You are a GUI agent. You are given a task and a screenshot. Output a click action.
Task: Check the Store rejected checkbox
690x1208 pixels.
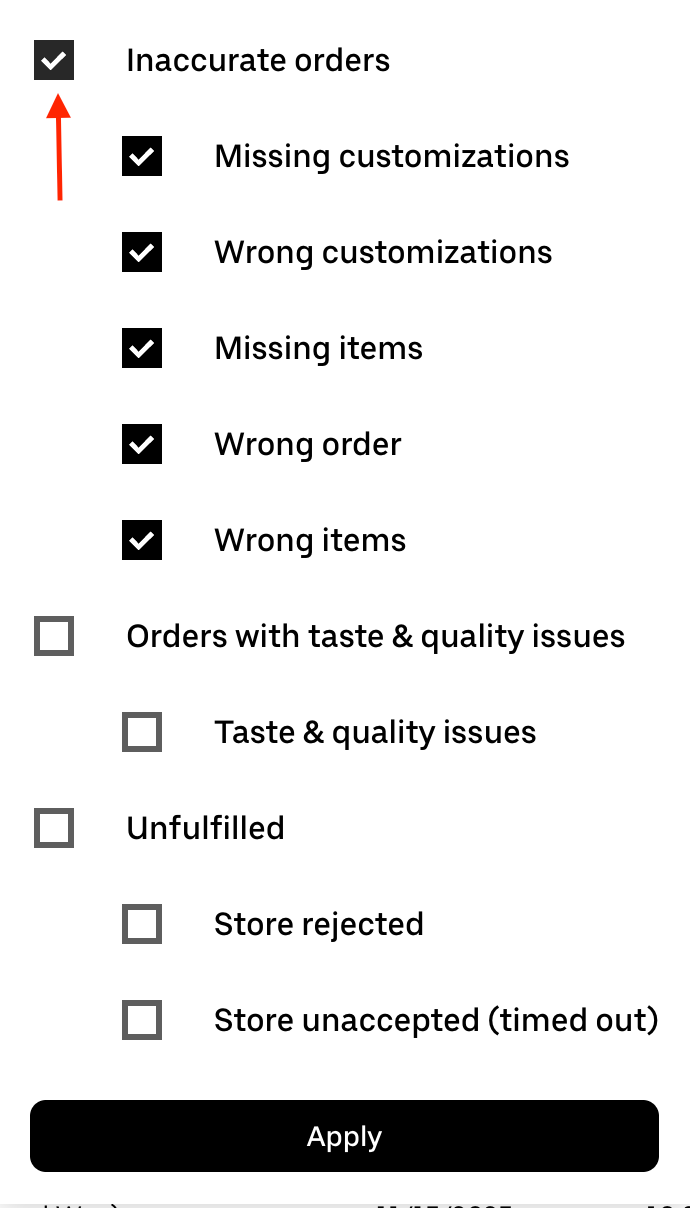pos(141,924)
